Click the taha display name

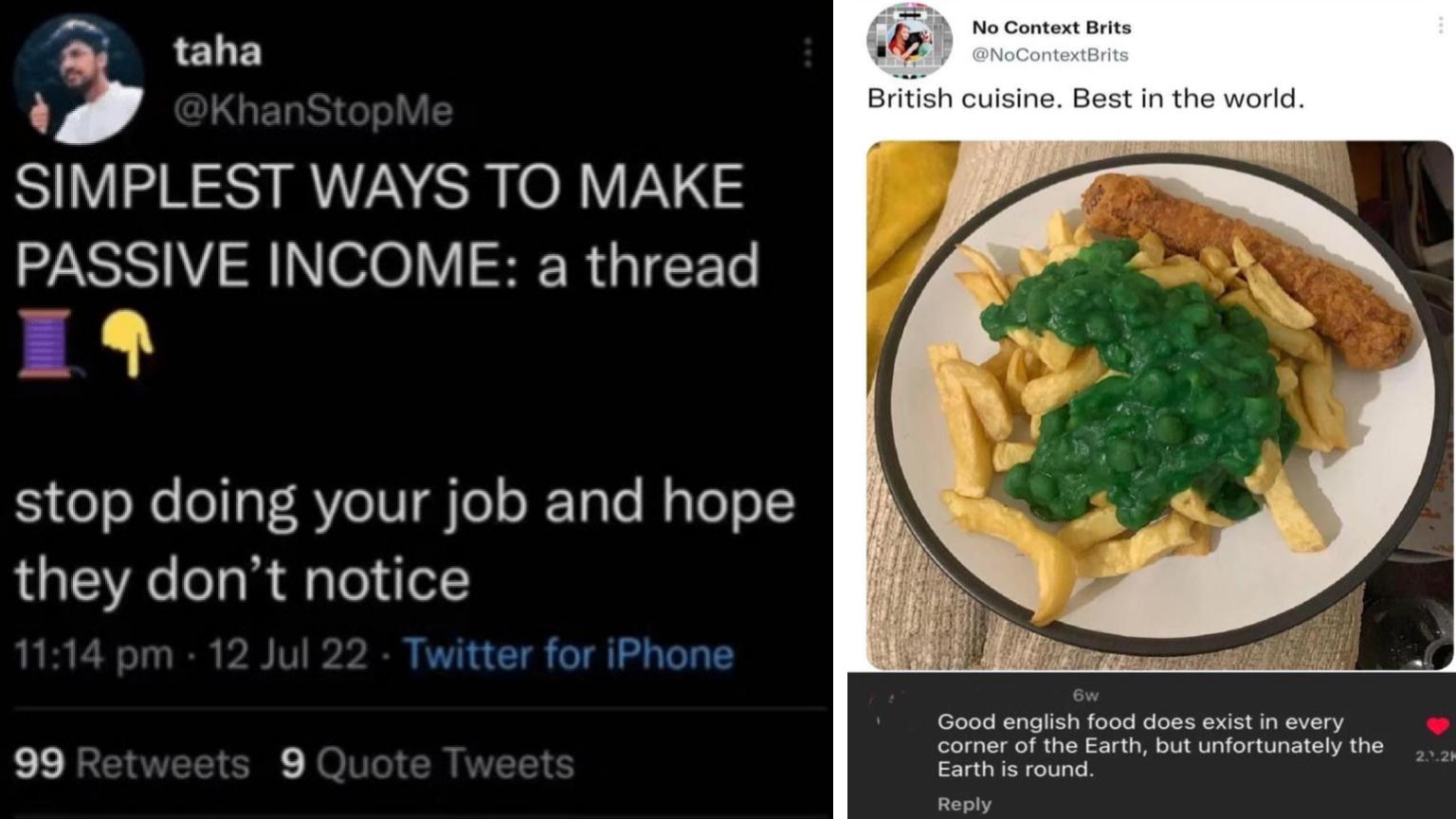[x=217, y=51]
